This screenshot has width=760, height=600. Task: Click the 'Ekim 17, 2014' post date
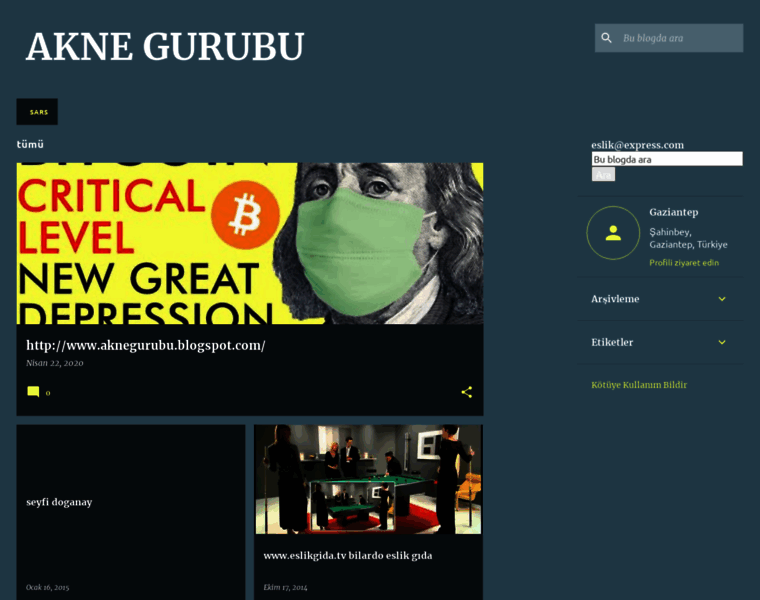coord(285,587)
